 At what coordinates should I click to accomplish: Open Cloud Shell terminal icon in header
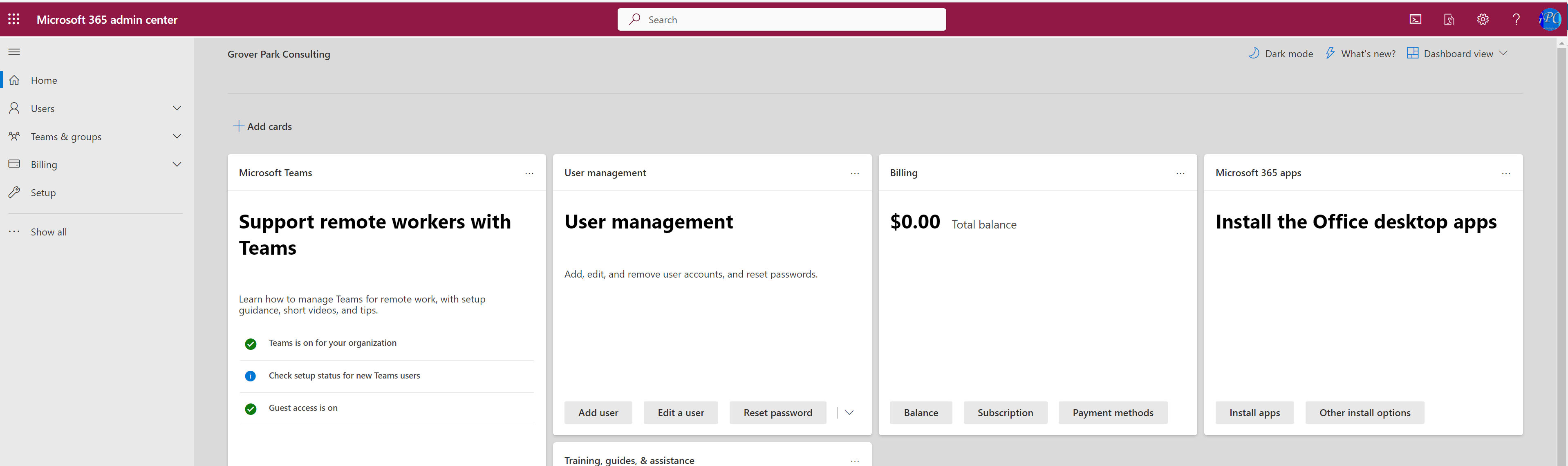tap(1415, 20)
